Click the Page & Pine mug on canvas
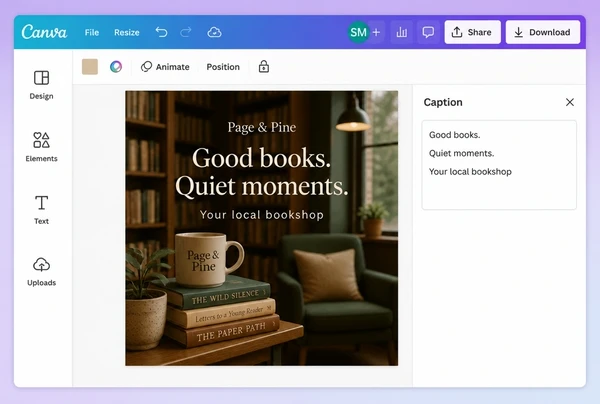Screen dimensions: 600x404 [x=209, y=259]
